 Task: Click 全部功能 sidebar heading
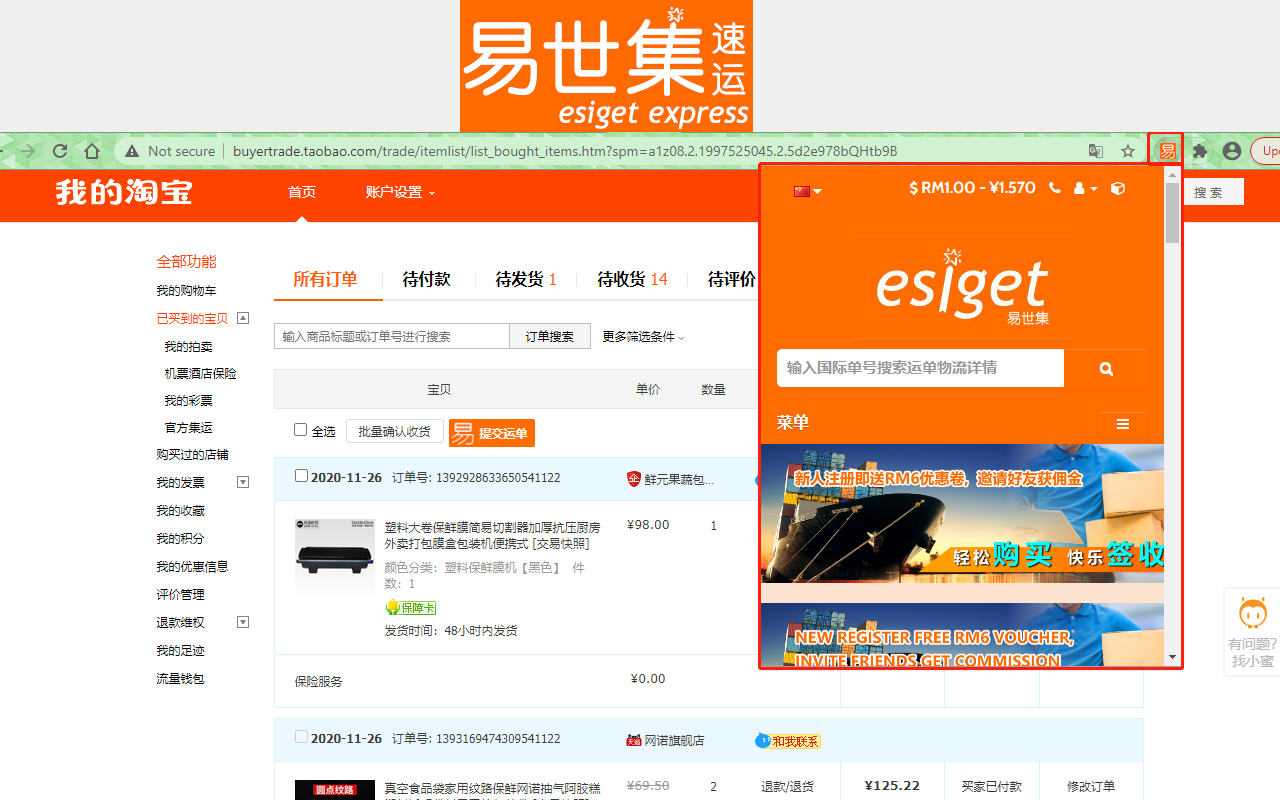coord(186,262)
